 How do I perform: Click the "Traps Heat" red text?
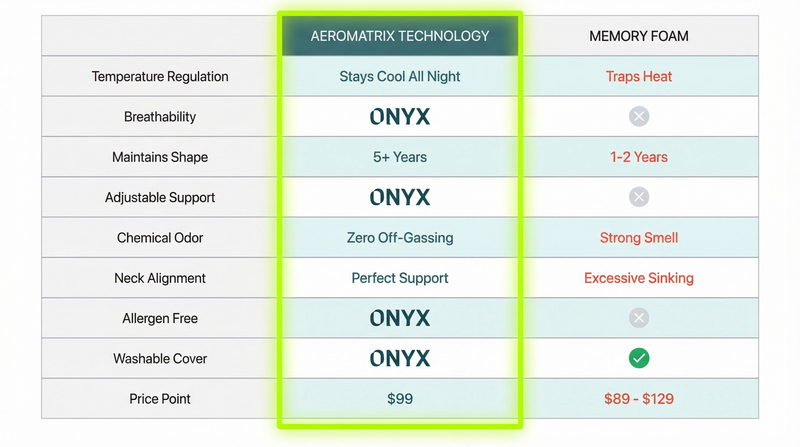[639, 77]
